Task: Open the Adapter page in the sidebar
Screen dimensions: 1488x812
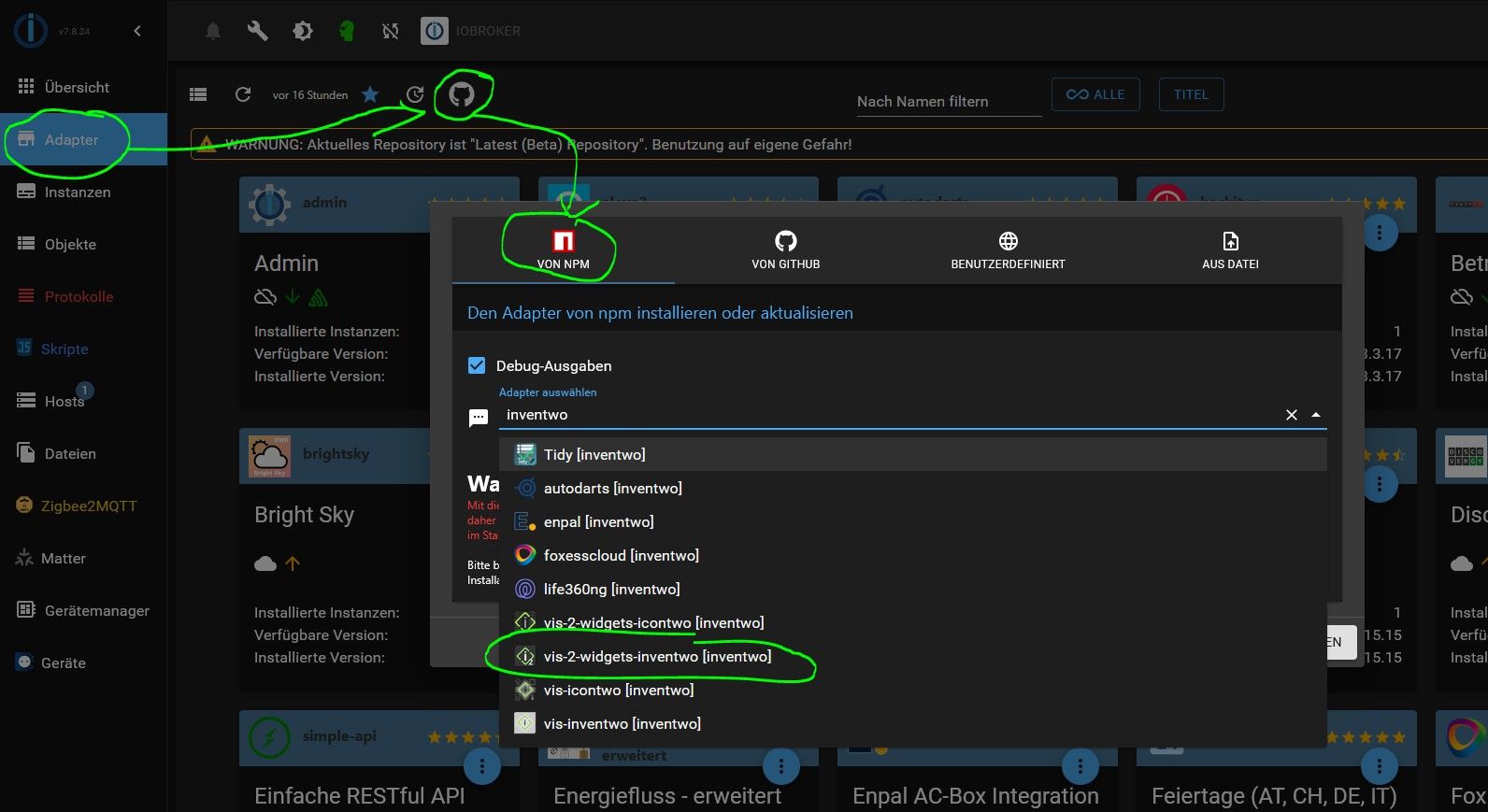Action: pos(84,139)
